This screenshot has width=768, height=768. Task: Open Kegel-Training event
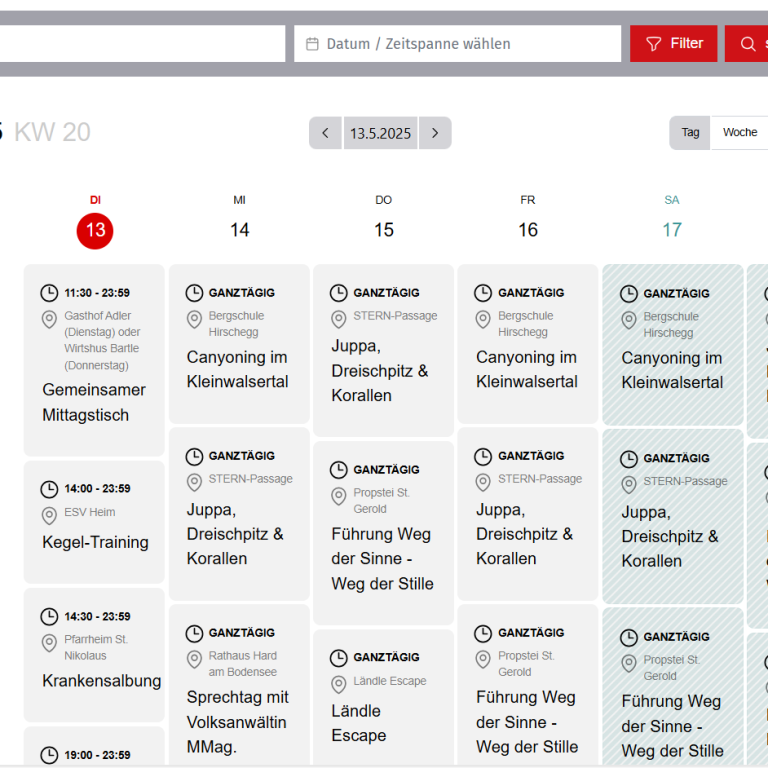[95, 542]
